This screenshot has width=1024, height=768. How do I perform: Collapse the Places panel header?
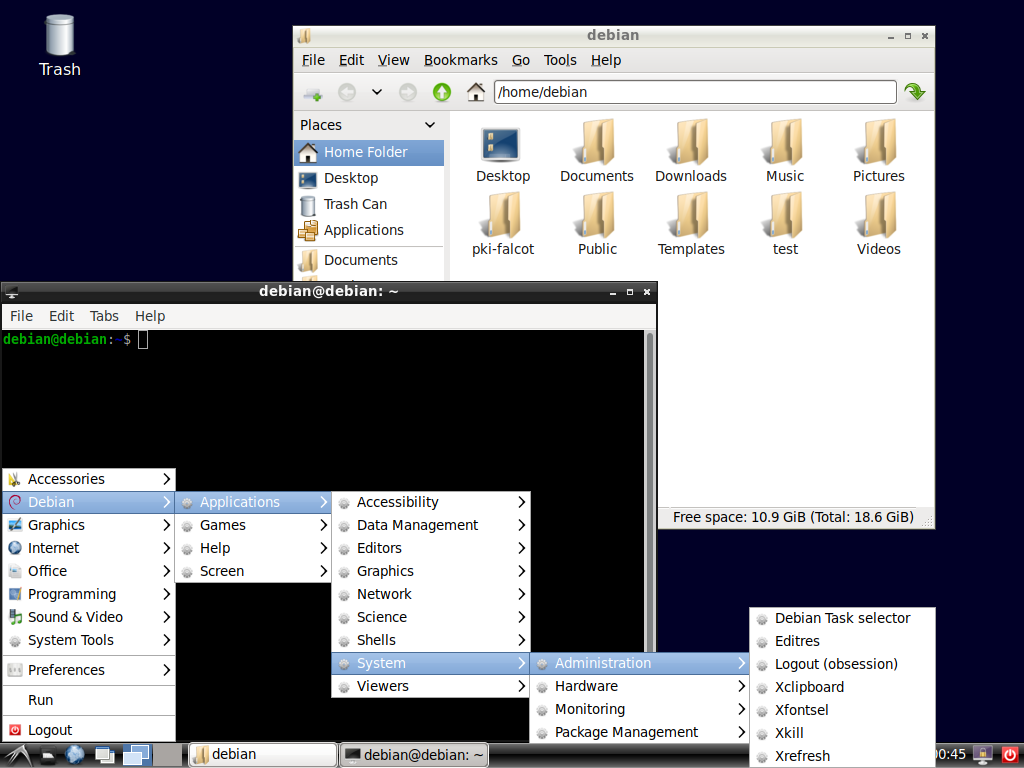429,125
